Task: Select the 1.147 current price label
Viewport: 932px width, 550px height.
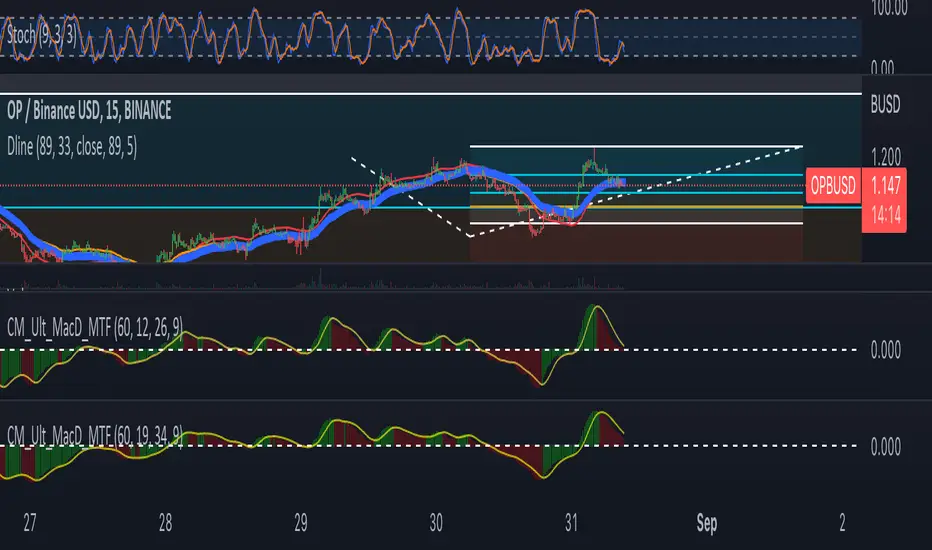Action: pyautogui.click(x=885, y=184)
